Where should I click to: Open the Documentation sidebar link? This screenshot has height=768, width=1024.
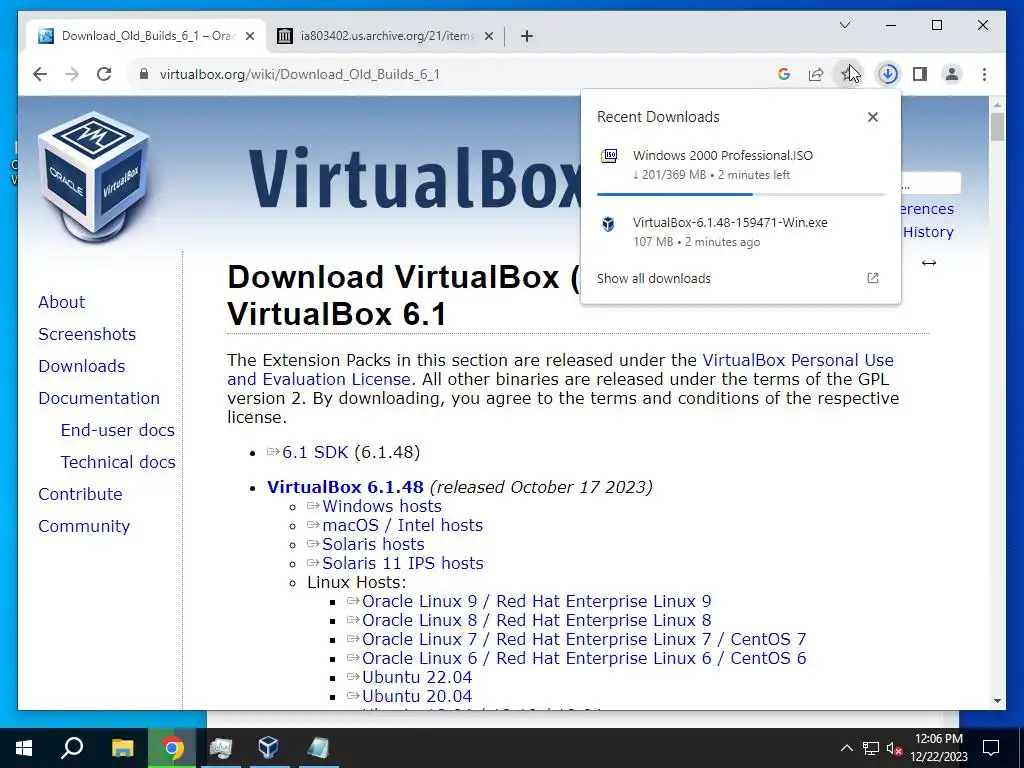pos(99,398)
